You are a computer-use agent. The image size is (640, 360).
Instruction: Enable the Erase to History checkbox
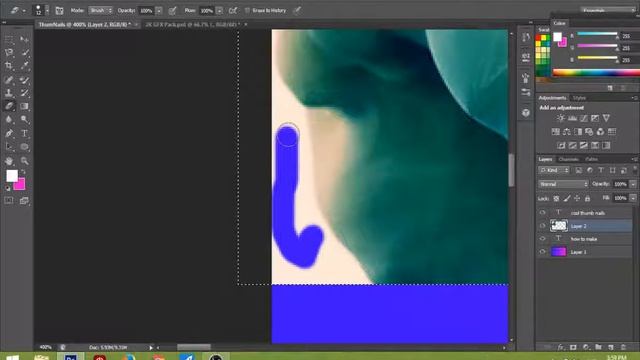pos(247,11)
